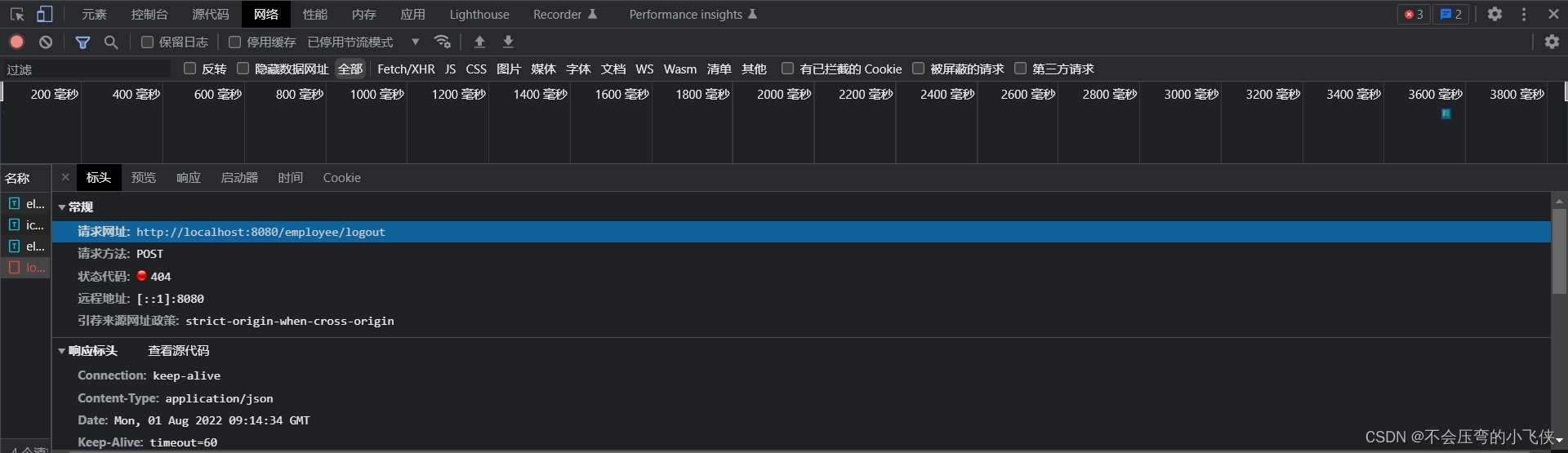Stop recording network log with the red button
This screenshot has height=453, width=1568.
click(x=16, y=42)
